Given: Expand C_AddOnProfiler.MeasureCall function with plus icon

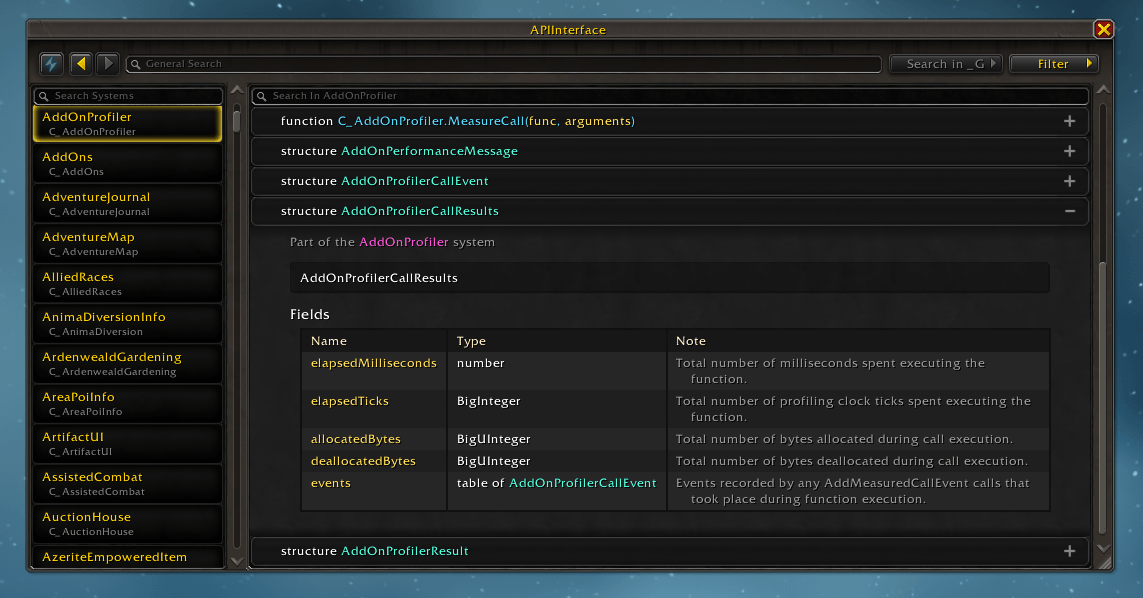Looking at the screenshot, I should [1069, 121].
